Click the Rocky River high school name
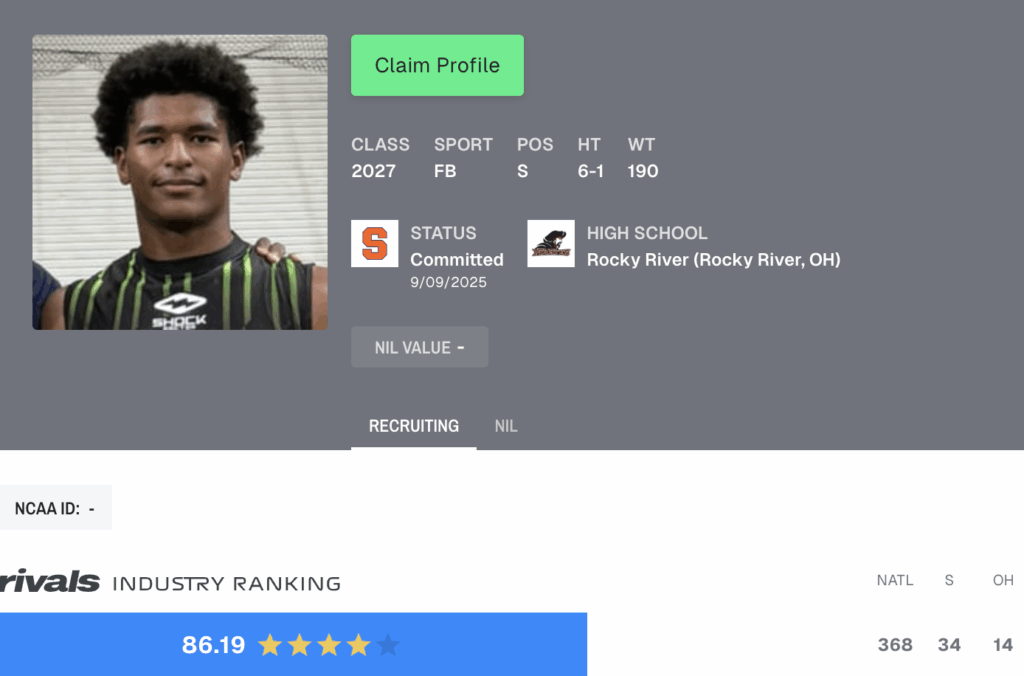The height and width of the screenshot is (676, 1024). pyautogui.click(x=714, y=260)
